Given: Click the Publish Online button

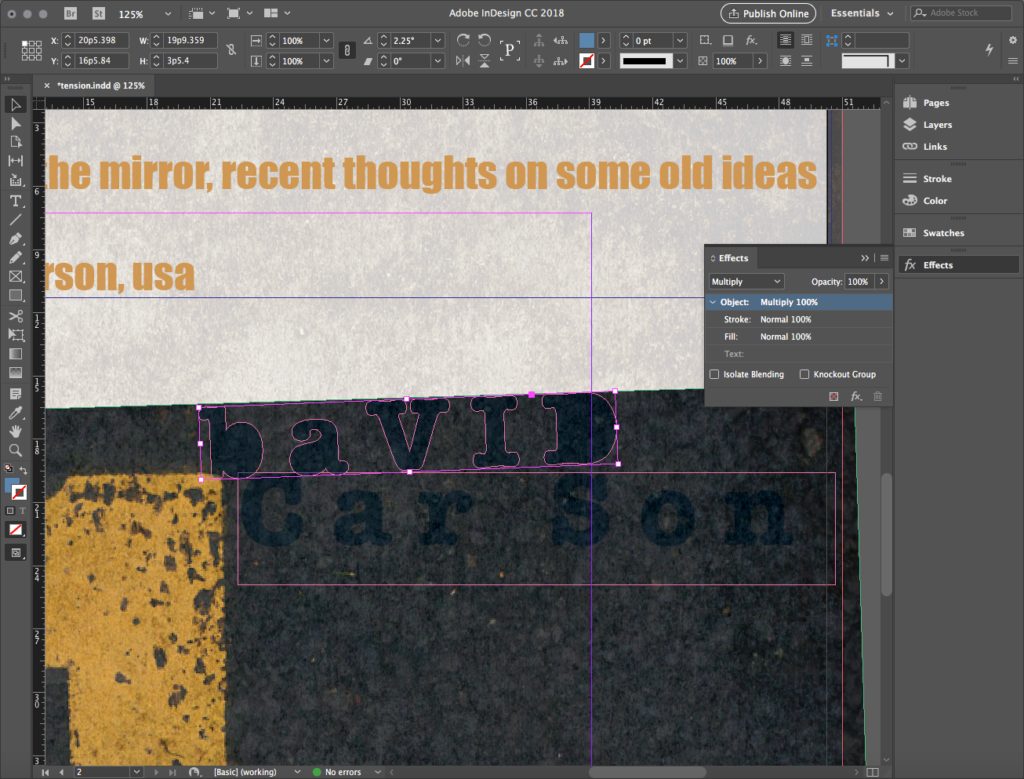Looking at the screenshot, I should (768, 14).
